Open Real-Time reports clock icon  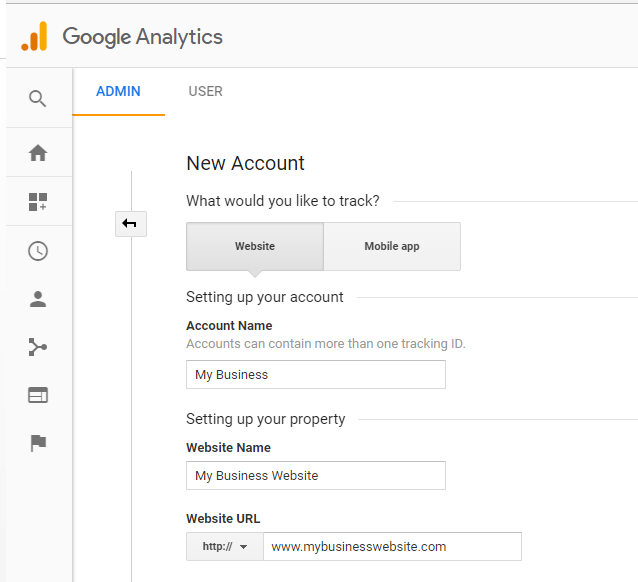click(38, 251)
